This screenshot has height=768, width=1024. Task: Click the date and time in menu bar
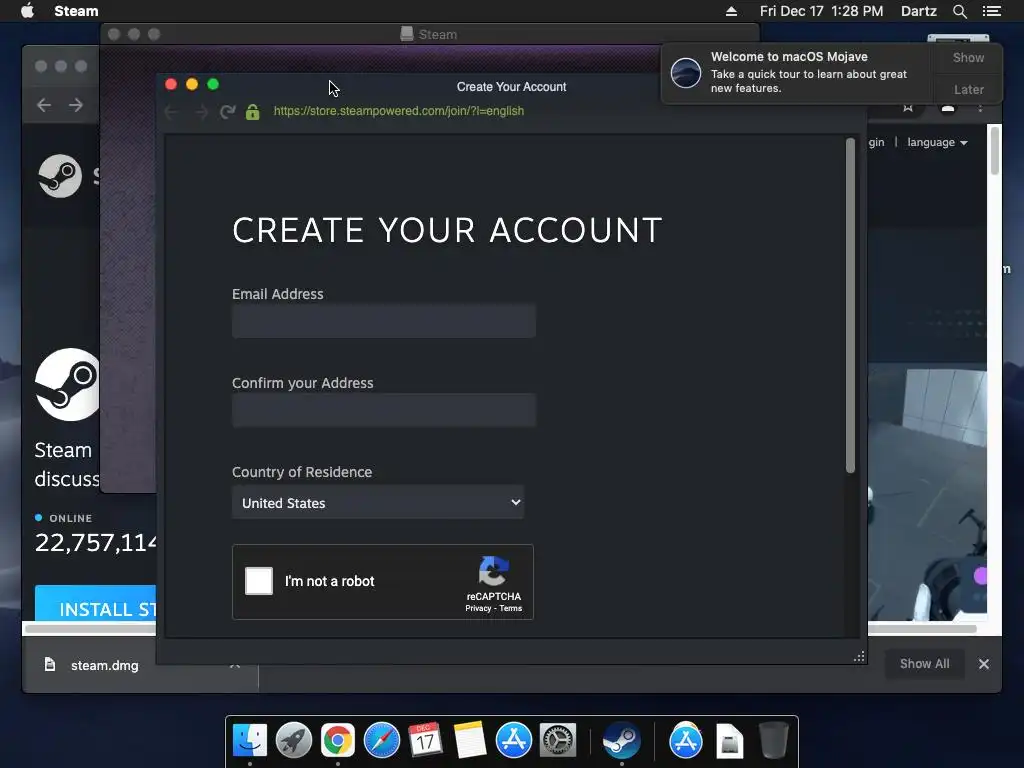tap(821, 11)
